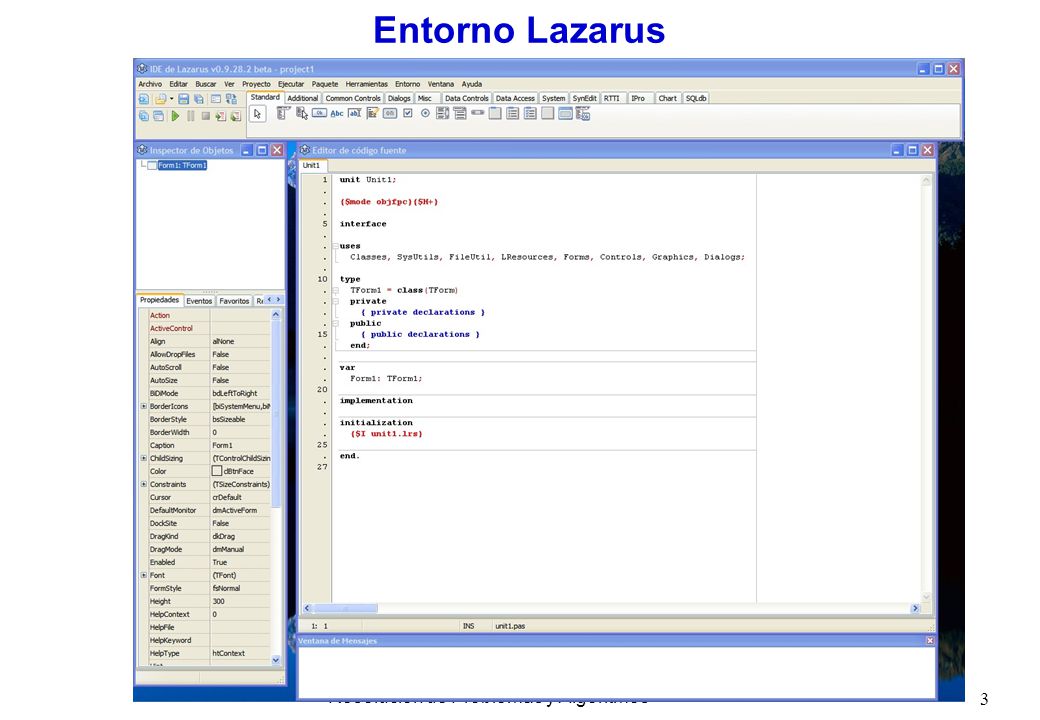Click the Toggle Form/Unit icon
The width and height of the screenshot is (1040, 720).
tap(231, 99)
